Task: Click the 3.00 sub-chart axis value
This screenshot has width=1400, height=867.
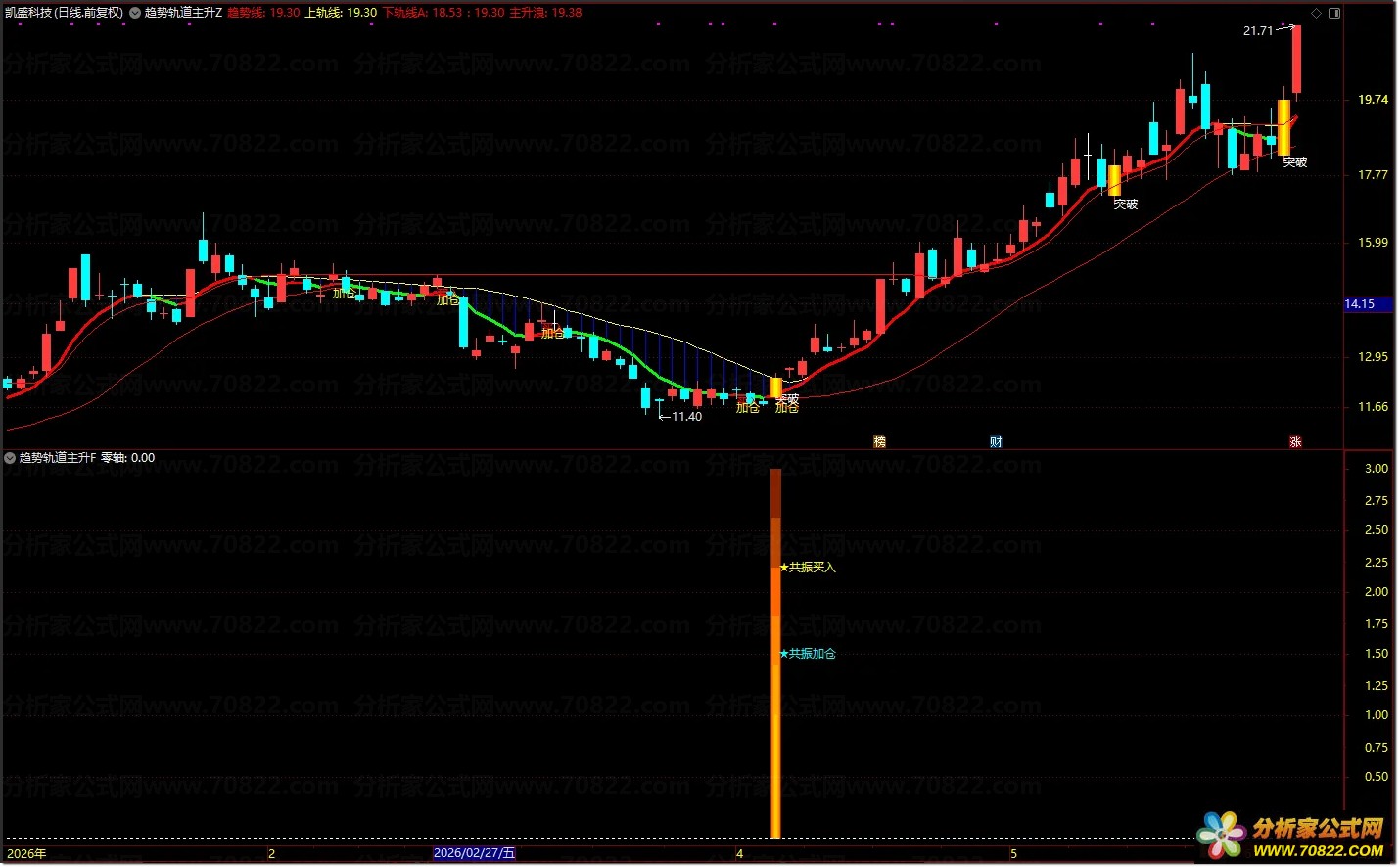Action: point(1377,469)
